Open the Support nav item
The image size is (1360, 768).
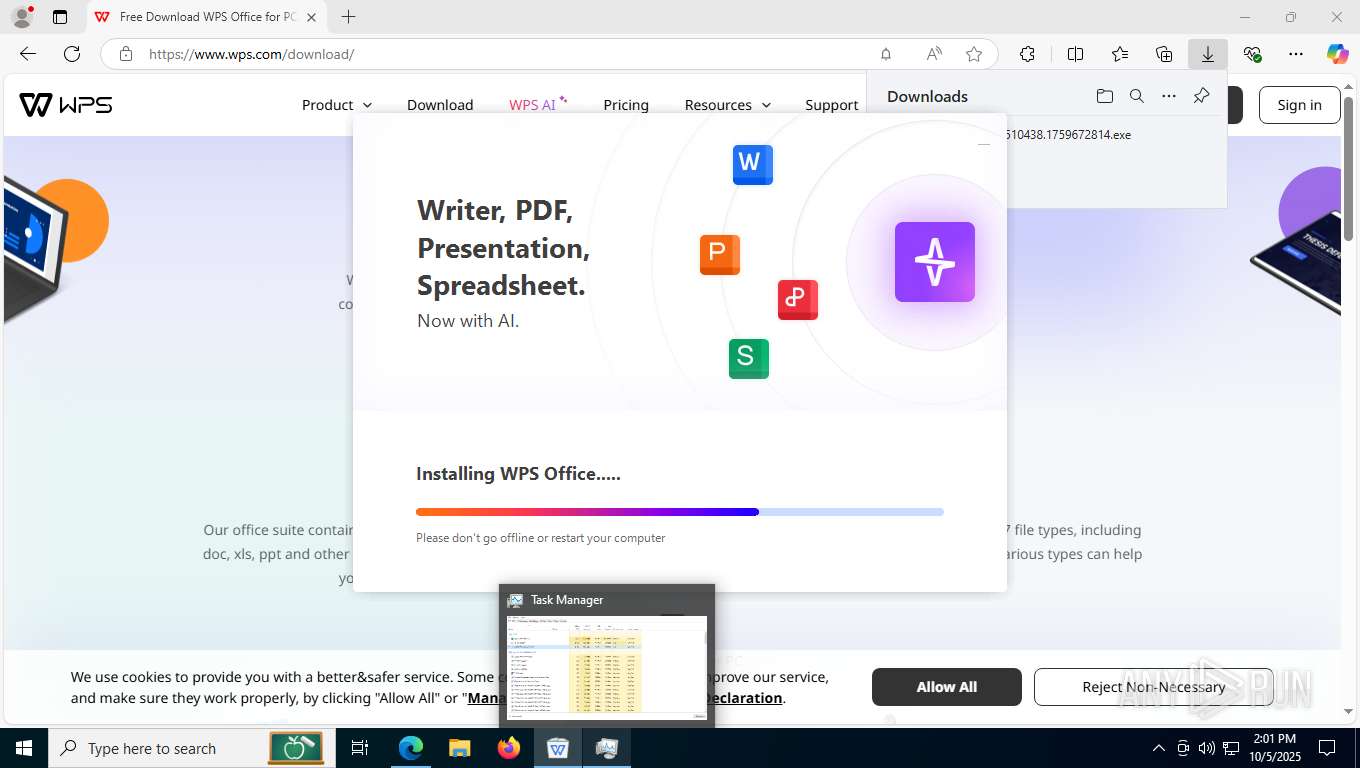tap(832, 105)
